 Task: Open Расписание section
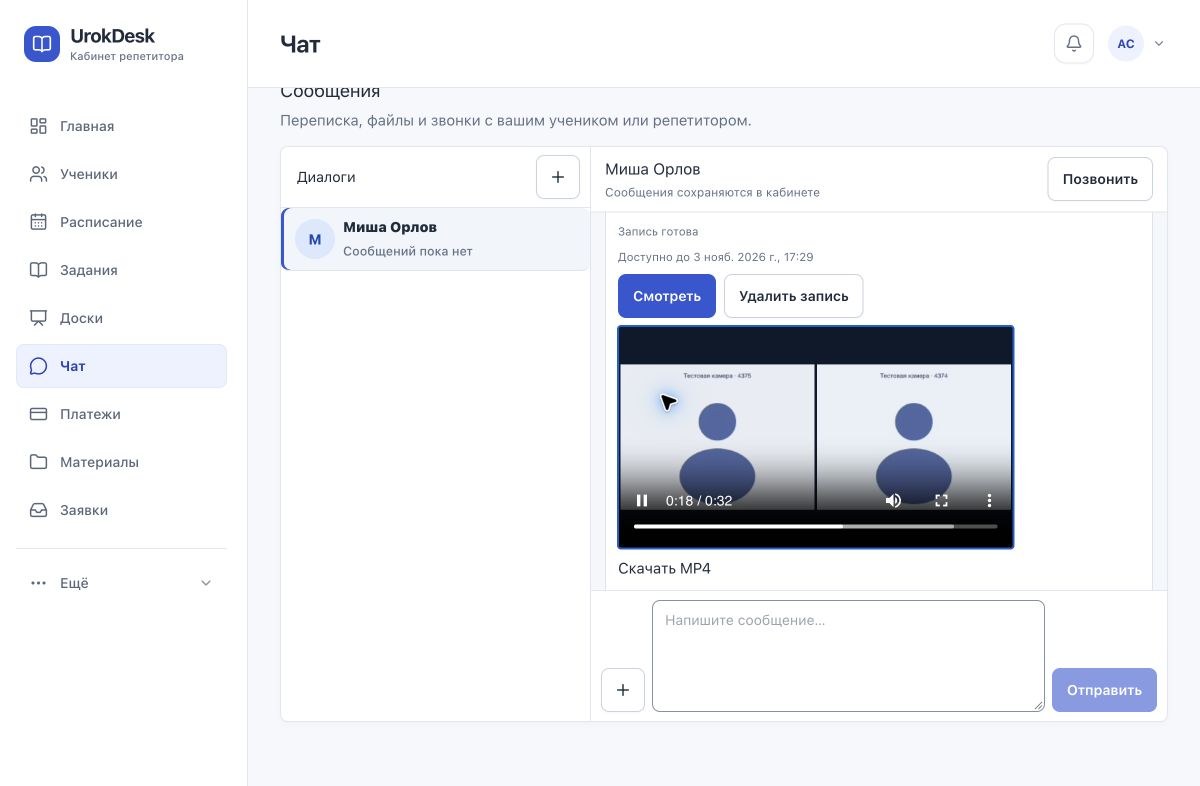(x=121, y=222)
